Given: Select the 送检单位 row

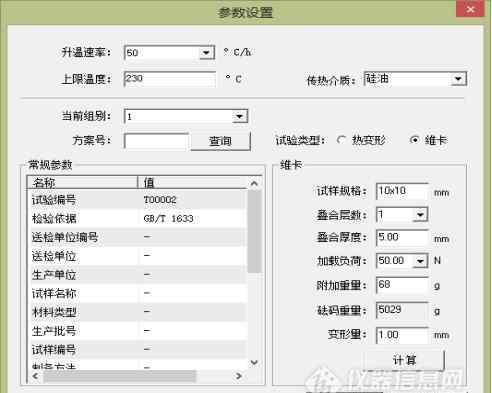Looking at the screenshot, I should pyautogui.click(x=137, y=256).
